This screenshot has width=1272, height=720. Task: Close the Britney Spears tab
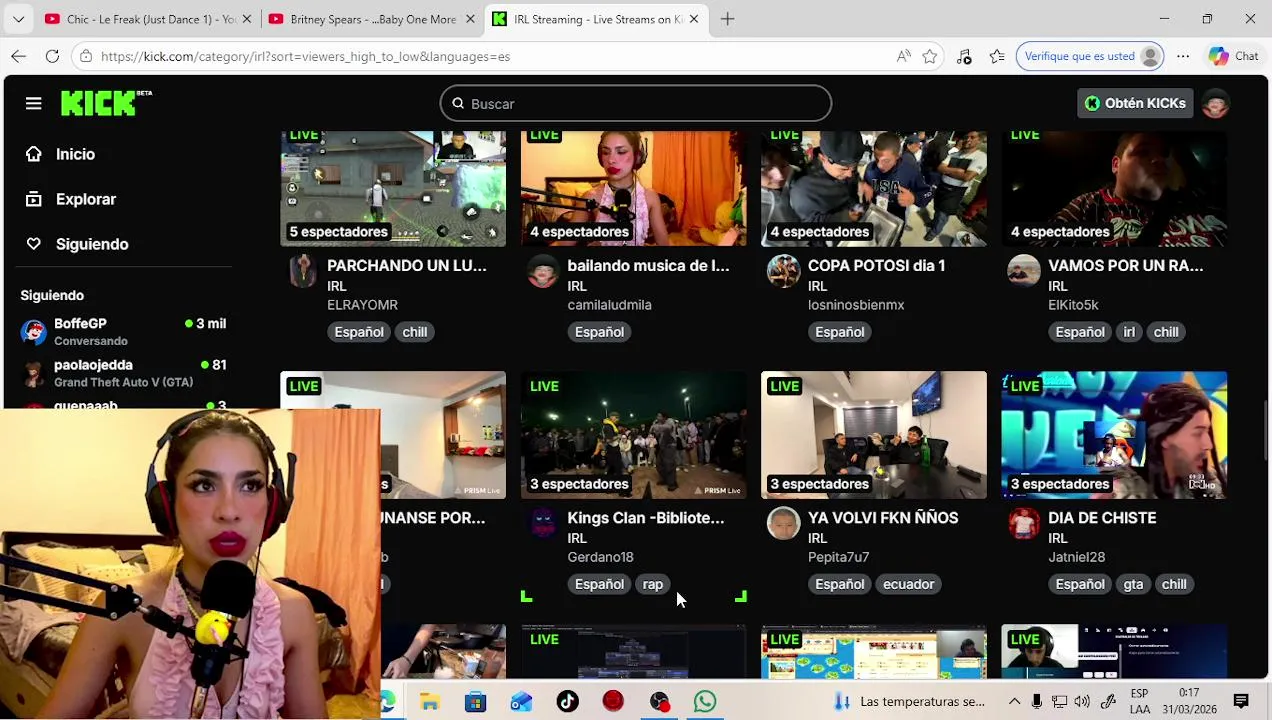[471, 19]
